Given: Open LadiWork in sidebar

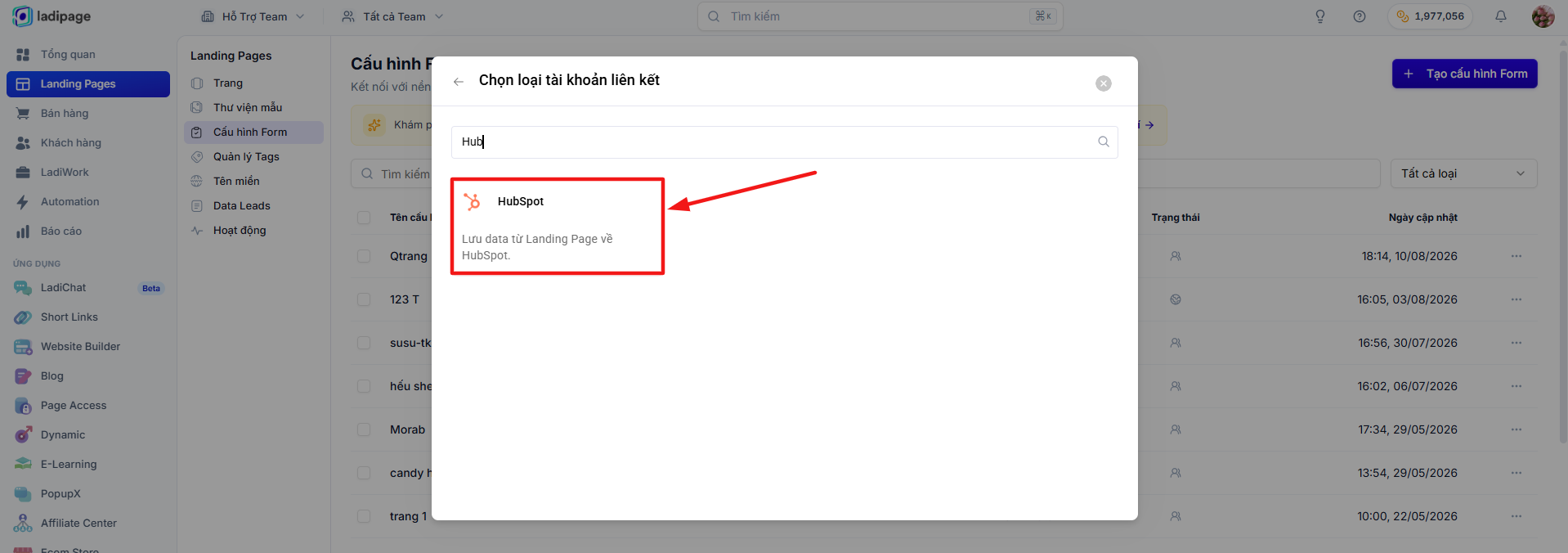Looking at the screenshot, I should point(88,172).
